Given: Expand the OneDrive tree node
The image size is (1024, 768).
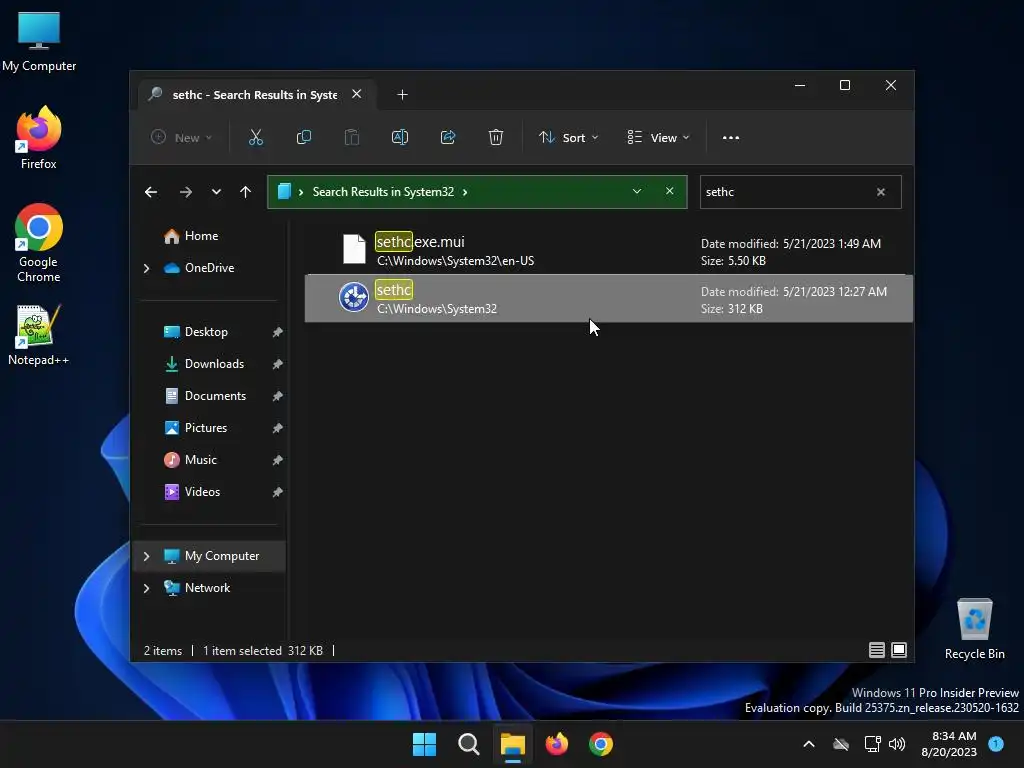Looking at the screenshot, I should [x=146, y=268].
